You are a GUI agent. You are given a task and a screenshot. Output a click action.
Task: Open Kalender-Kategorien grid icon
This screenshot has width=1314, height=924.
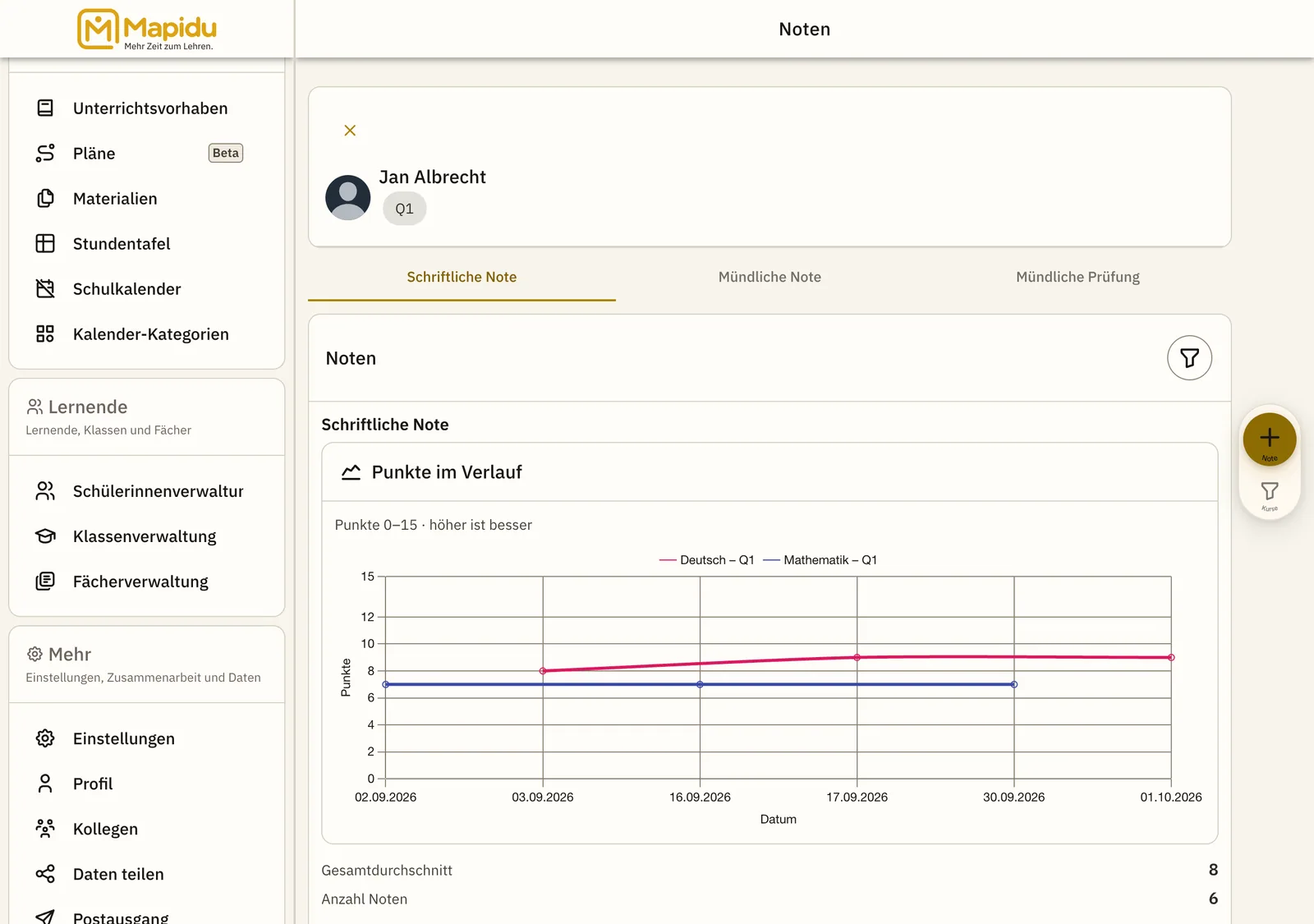pos(45,334)
